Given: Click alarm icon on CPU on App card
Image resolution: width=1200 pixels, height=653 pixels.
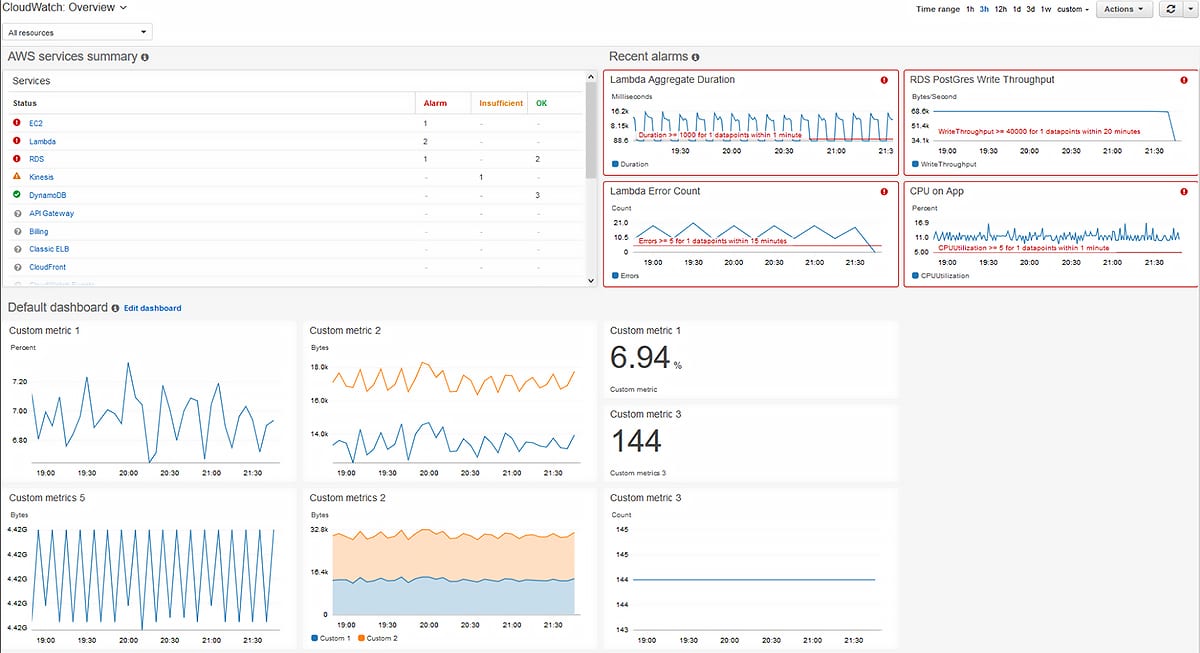Looking at the screenshot, I should click(1182, 191).
